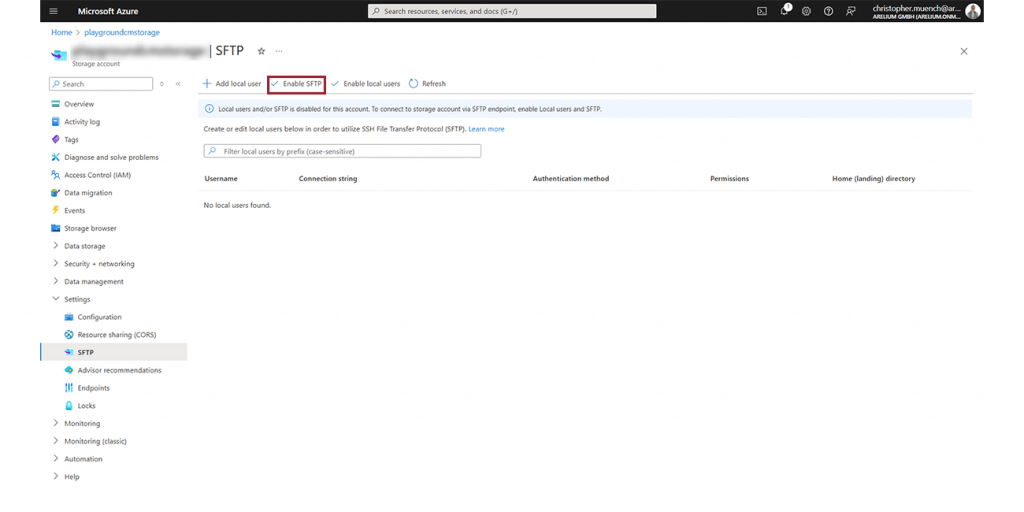The height and width of the screenshot is (512, 1024).
Task: Click the storage account icon by the title
Action: [59, 54]
